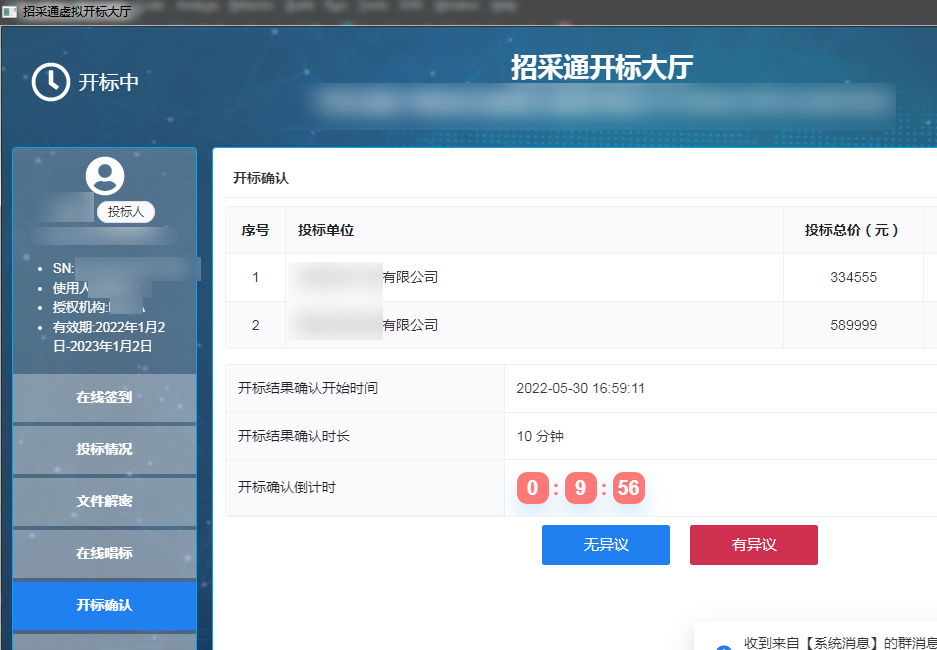Click the 招采通开标大厅 page title

601,67
